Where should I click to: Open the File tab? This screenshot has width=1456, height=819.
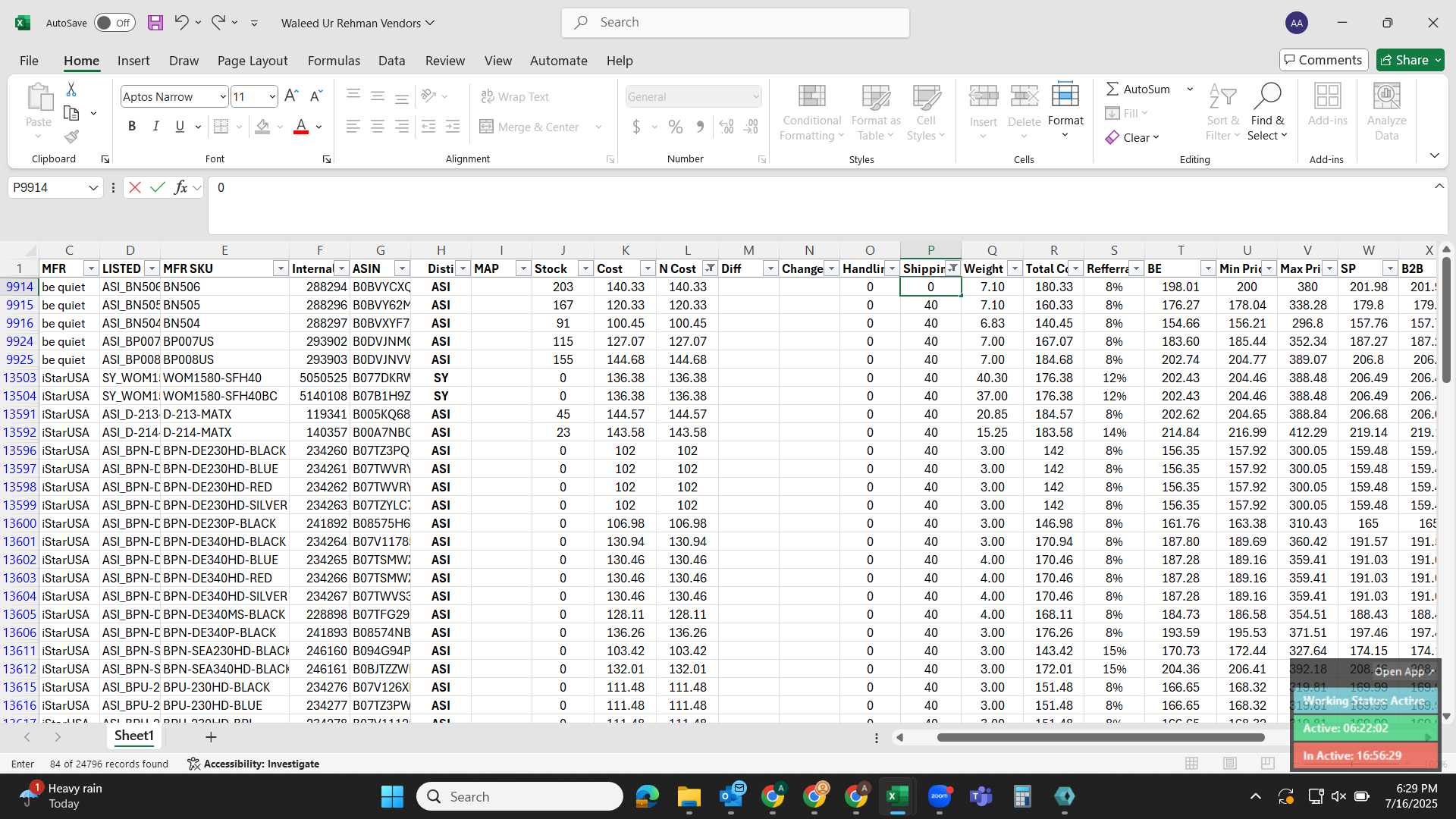coord(29,61)
